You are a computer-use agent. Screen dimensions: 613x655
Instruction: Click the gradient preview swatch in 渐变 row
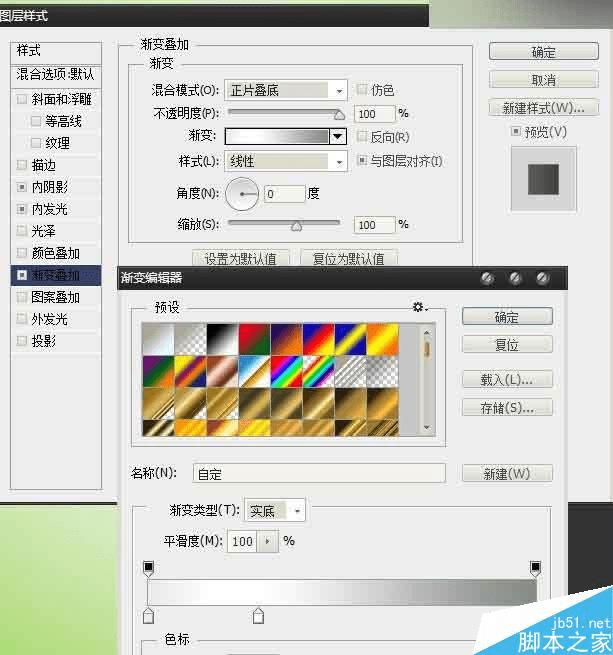tap(277, 137)
